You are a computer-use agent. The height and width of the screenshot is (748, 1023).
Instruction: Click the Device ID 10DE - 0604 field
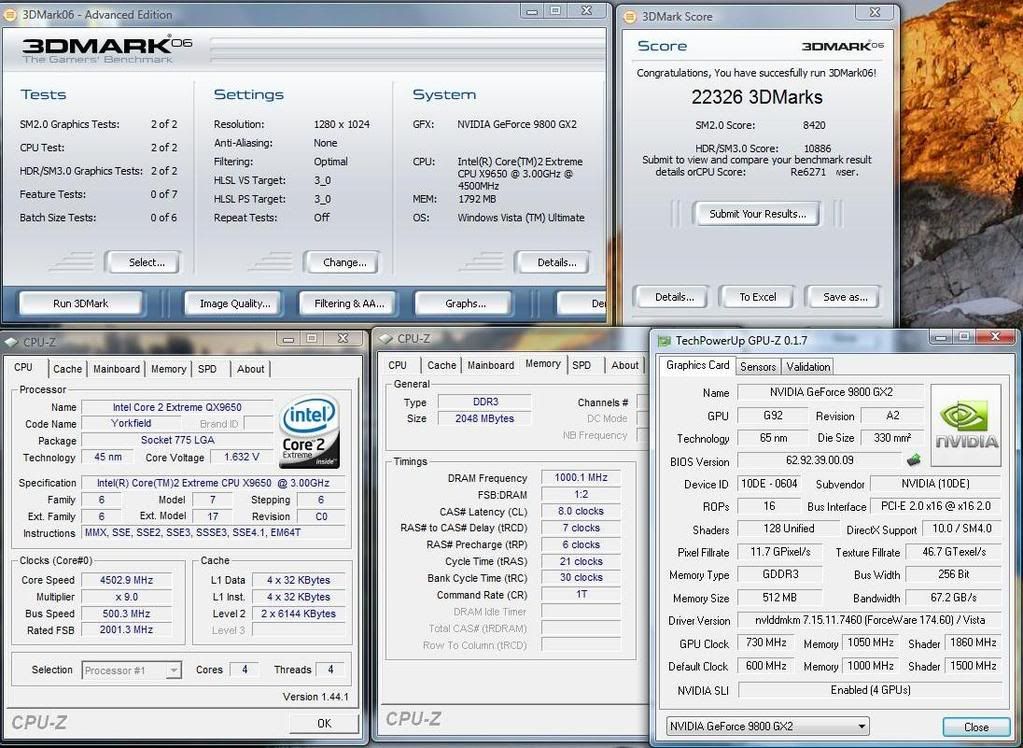(769, 484)
